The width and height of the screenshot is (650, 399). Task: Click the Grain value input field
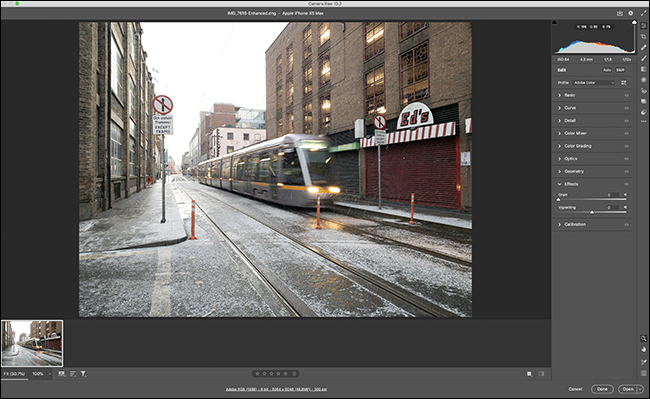coord(613,195)
